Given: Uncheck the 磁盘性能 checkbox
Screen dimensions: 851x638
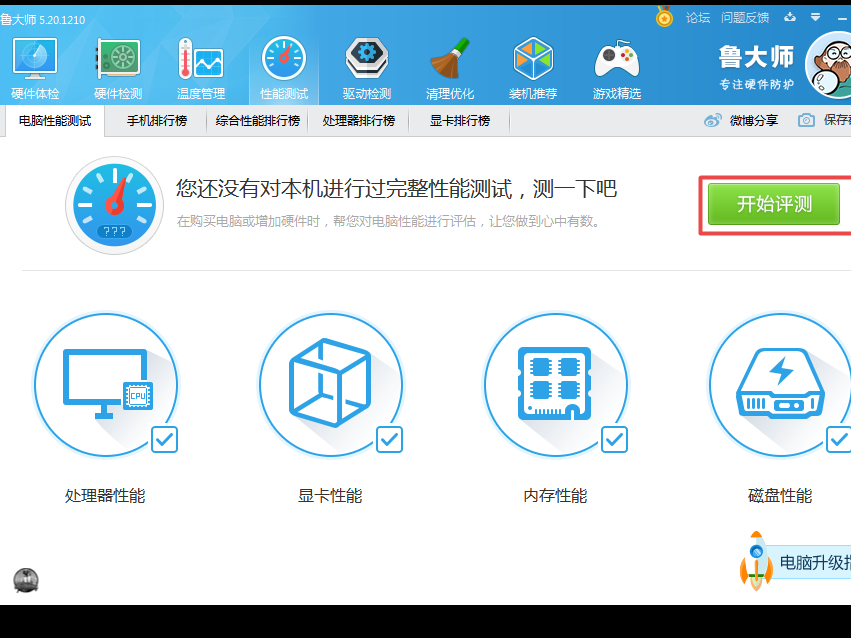Looking at the screenshot, I should tap(839, 439).
